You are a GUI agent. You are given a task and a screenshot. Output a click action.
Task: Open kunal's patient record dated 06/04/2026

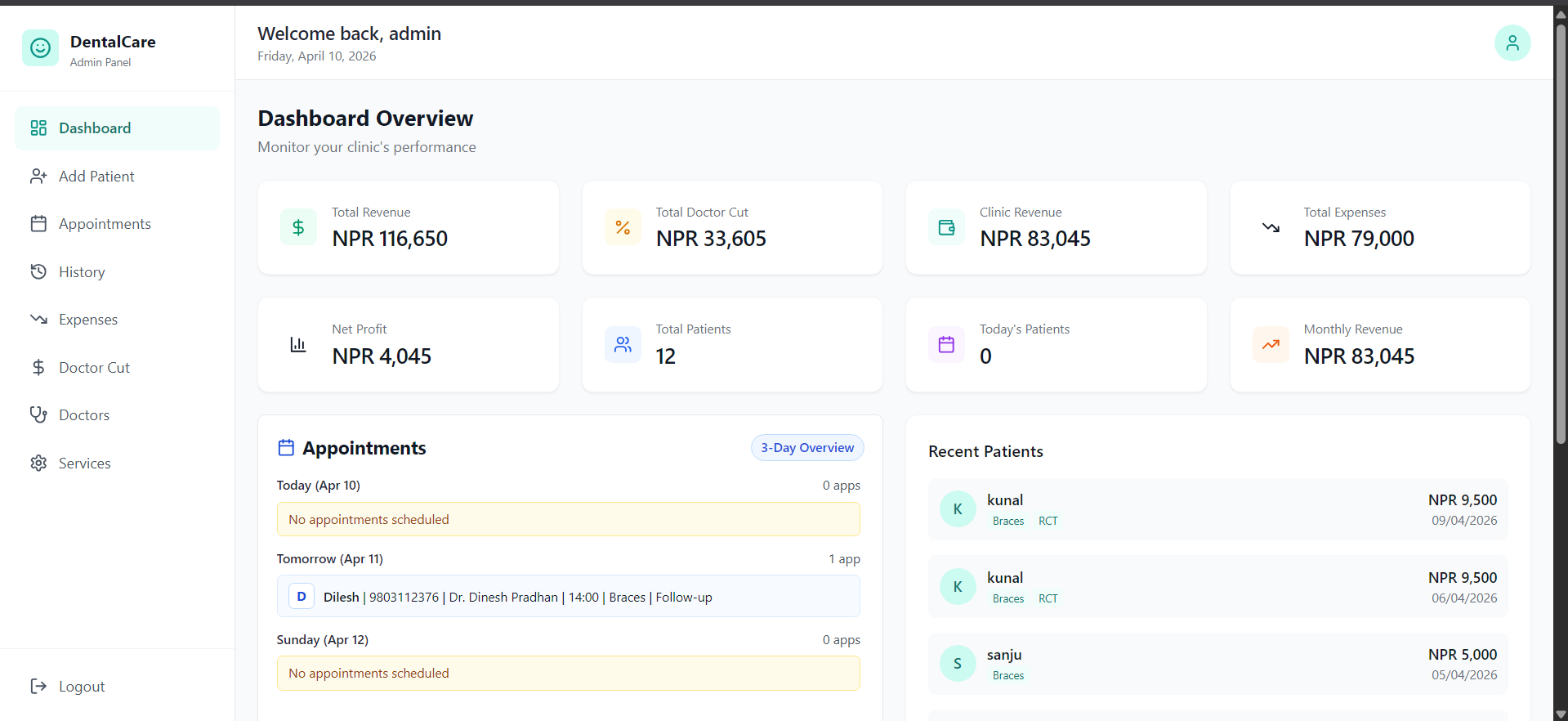[x=1218, y=587]
